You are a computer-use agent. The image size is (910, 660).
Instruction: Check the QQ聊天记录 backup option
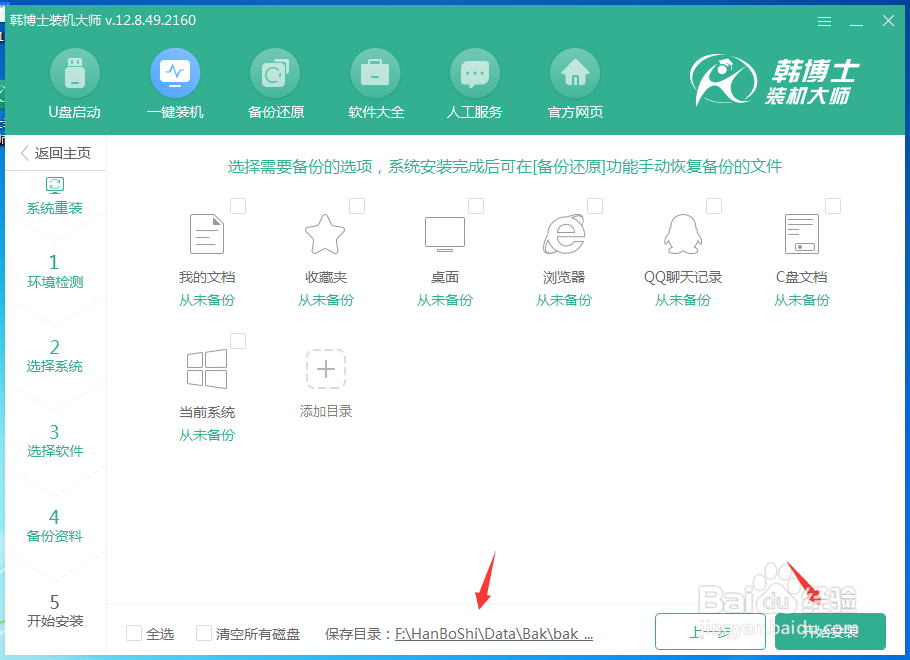pyautogui.click(x=714, y=206)
